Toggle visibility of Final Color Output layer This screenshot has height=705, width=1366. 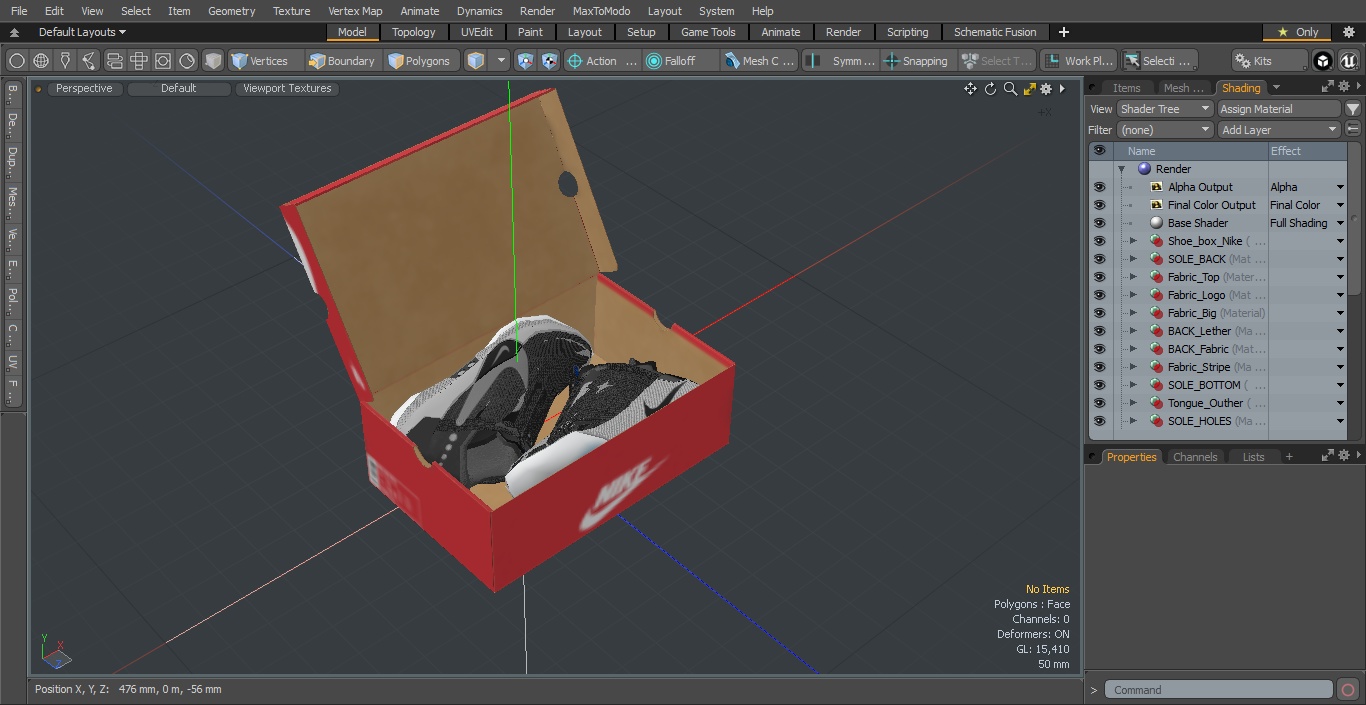1099,205
